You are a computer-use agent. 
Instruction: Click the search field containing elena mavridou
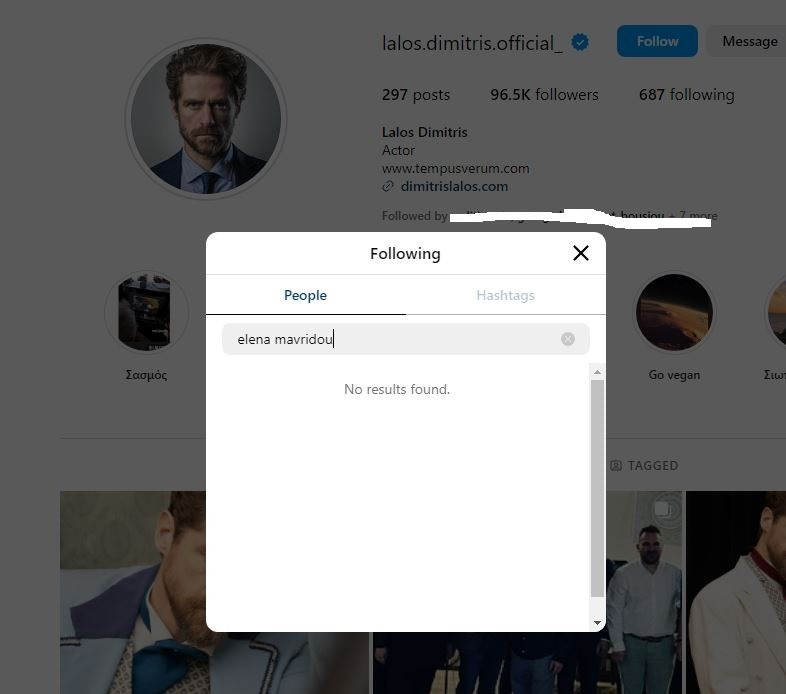click(x=395, y=339)
